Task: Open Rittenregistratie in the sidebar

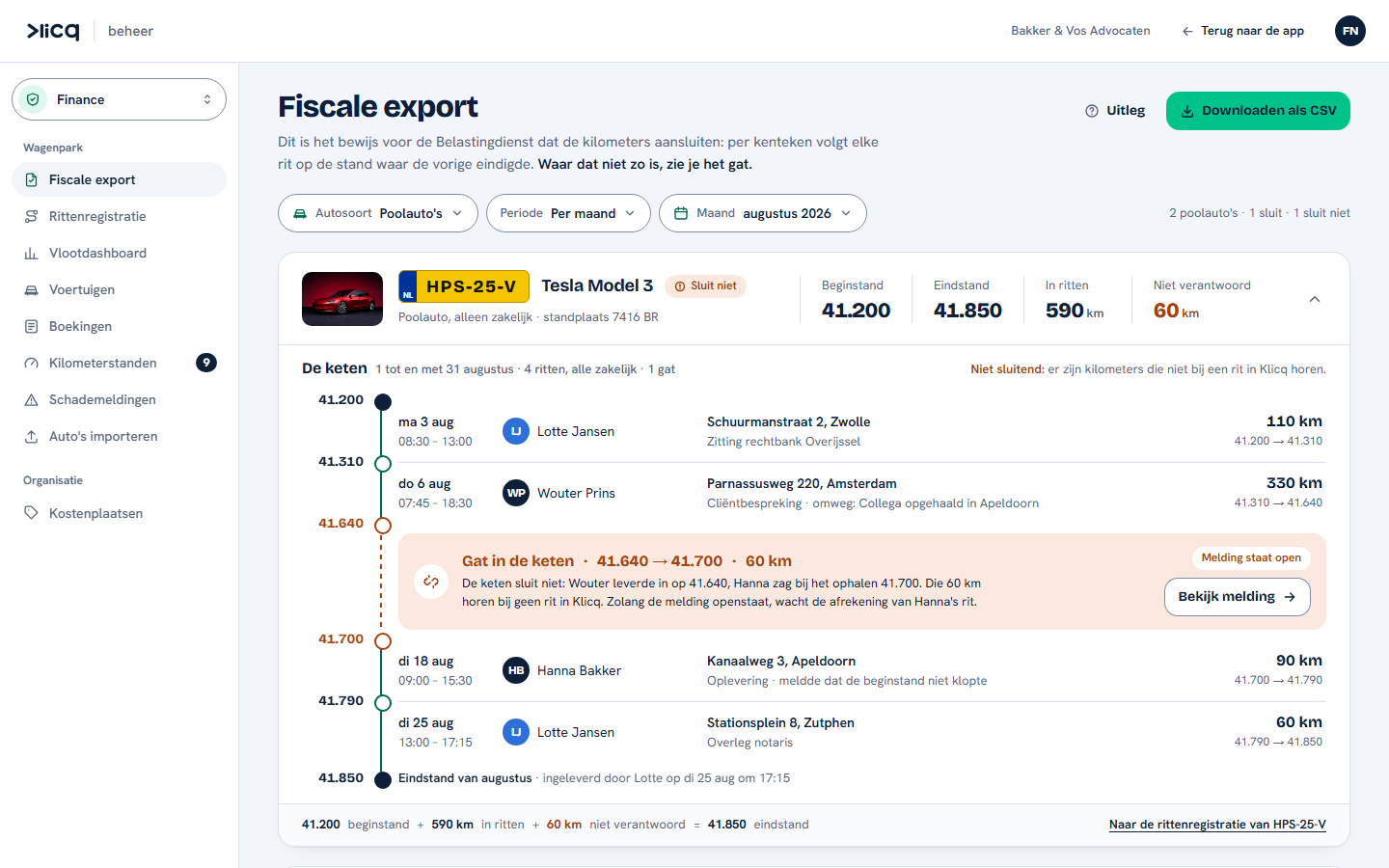Action: [x=119, y=216]
